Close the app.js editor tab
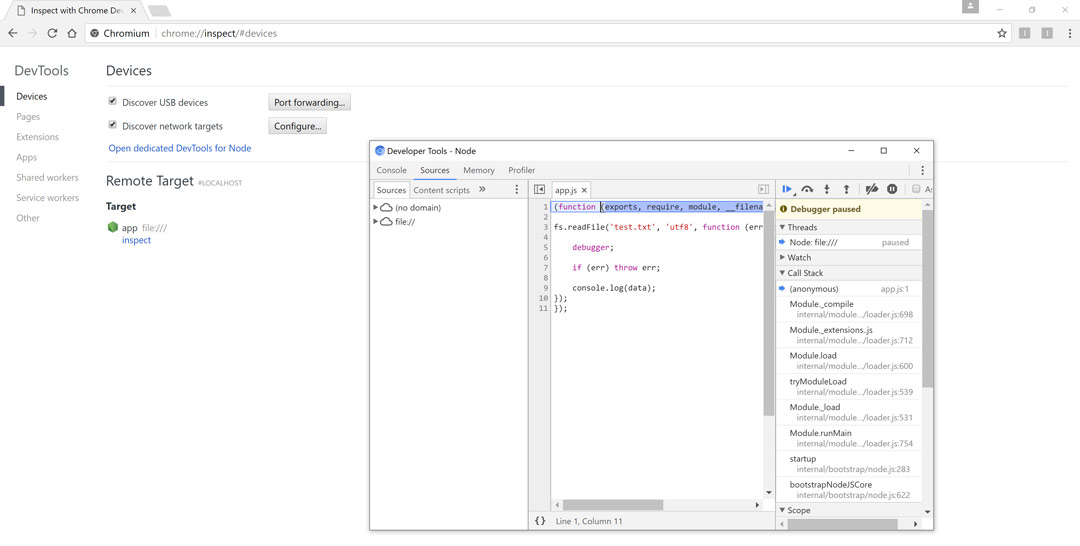Viewport: 1080px width, 546px height. click(x=584, y=190)
